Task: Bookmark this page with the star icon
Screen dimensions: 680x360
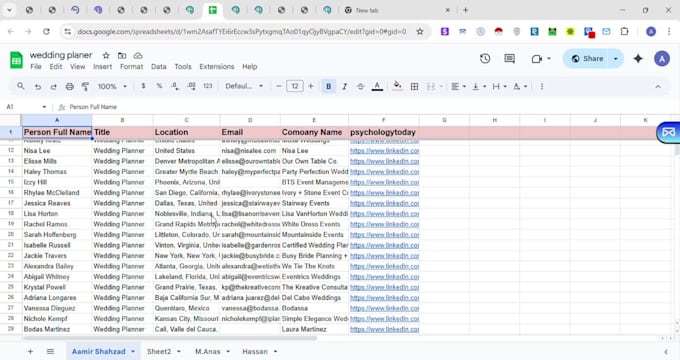Action: click(420, 32)
